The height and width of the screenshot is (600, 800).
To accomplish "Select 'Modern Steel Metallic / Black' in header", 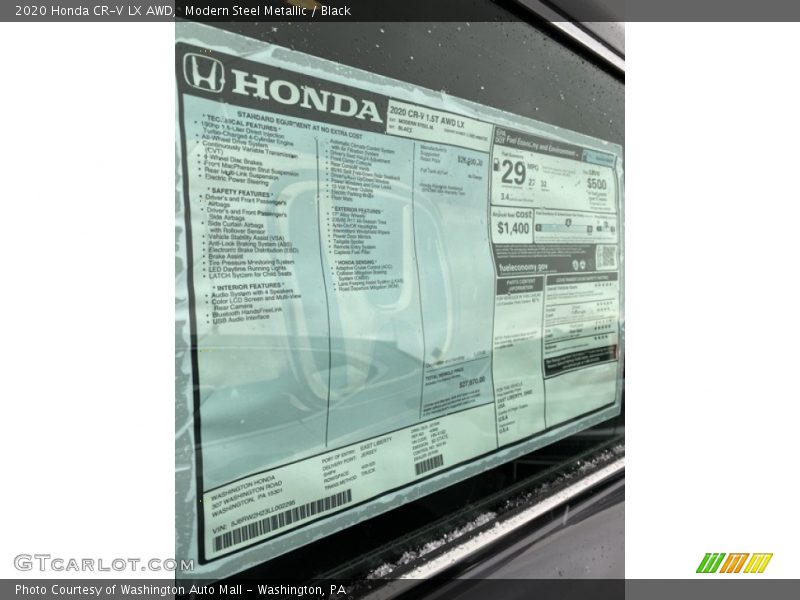I will click(268, 10).
